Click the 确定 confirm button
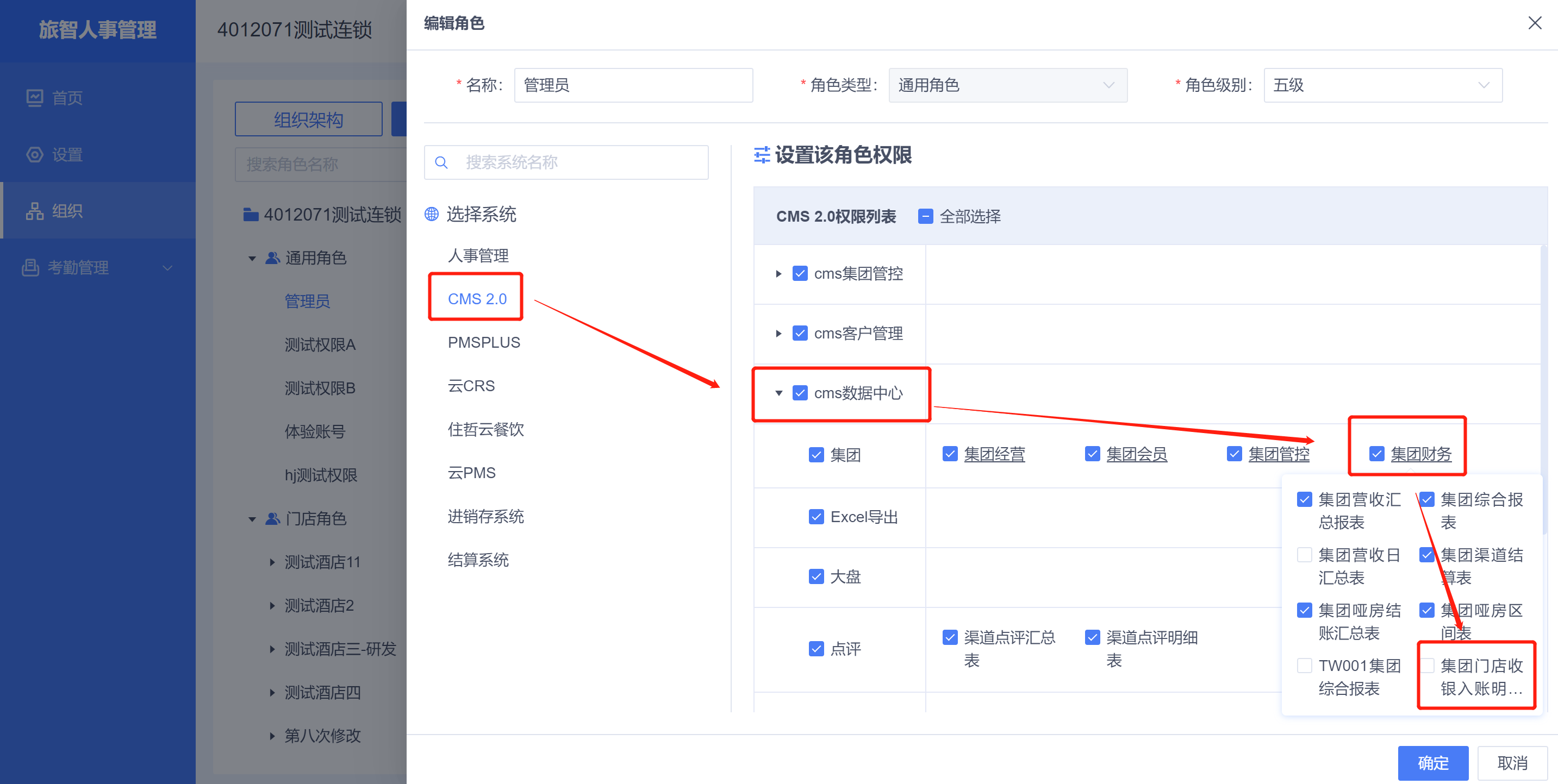Screen dimensions: 1558x784 (1433, 763)
